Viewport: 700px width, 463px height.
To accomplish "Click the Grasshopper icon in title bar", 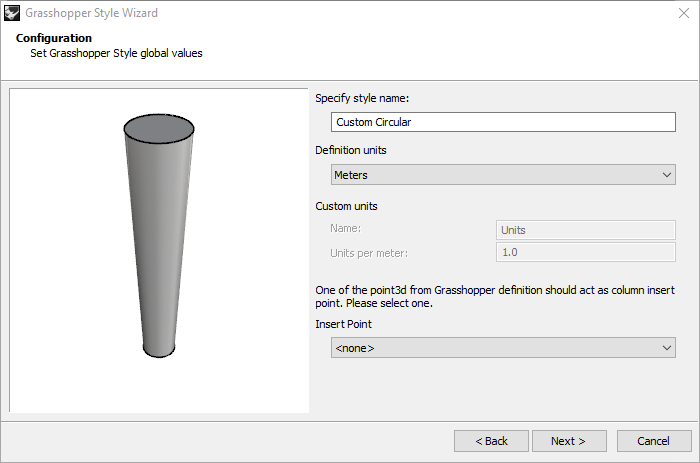I will pyautogui.click(x=12, y=13).
